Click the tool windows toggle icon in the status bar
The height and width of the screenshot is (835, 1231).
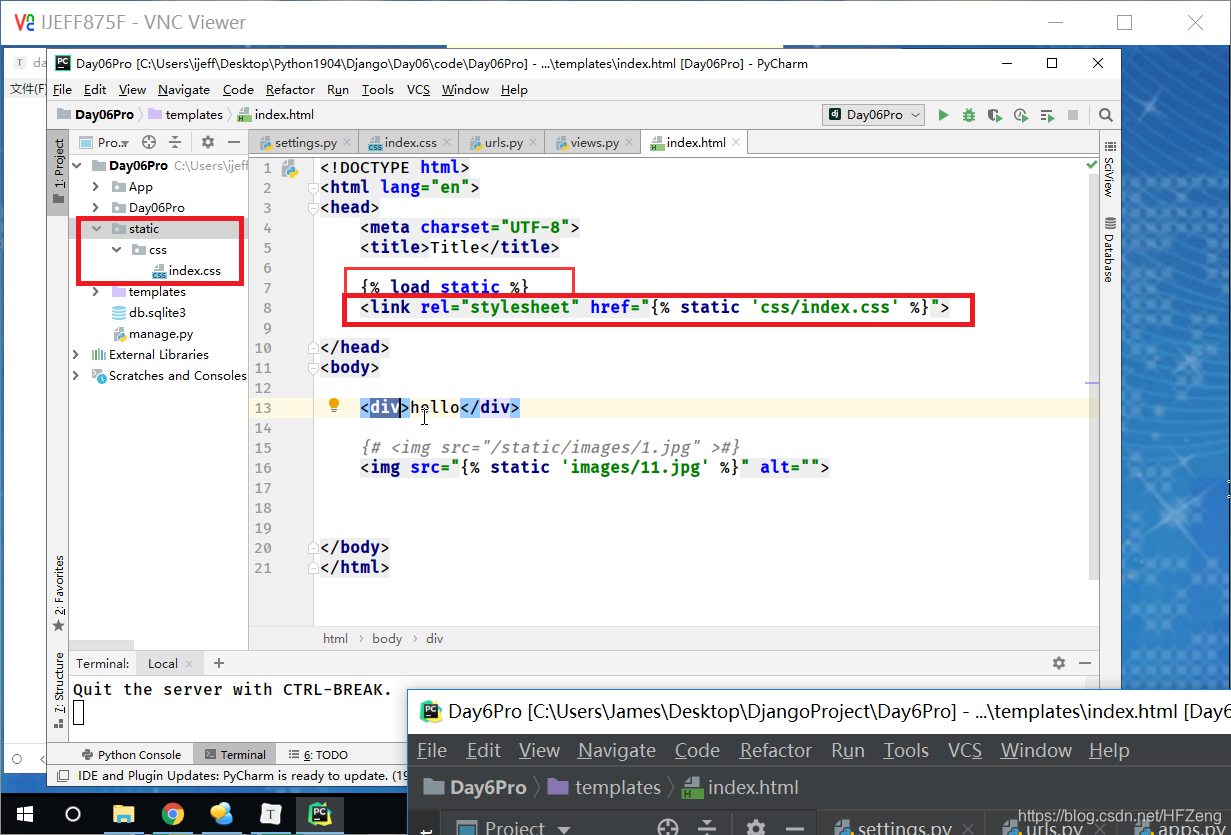click(62, 775)
